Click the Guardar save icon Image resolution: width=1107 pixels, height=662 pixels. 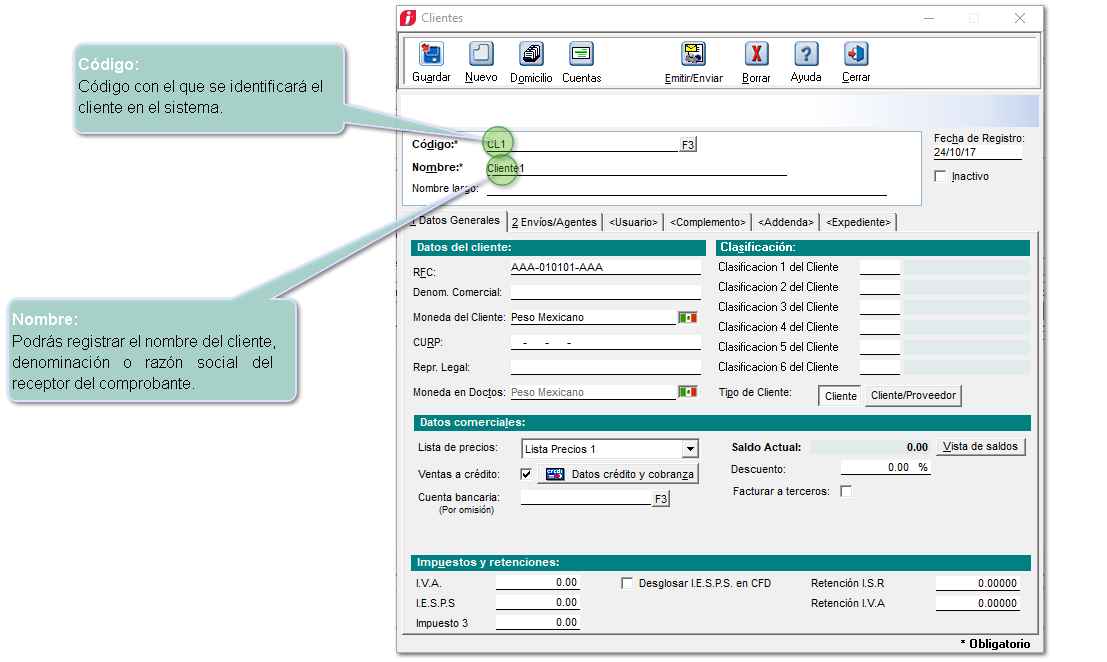pyautogui.click(x=431, y=55)
